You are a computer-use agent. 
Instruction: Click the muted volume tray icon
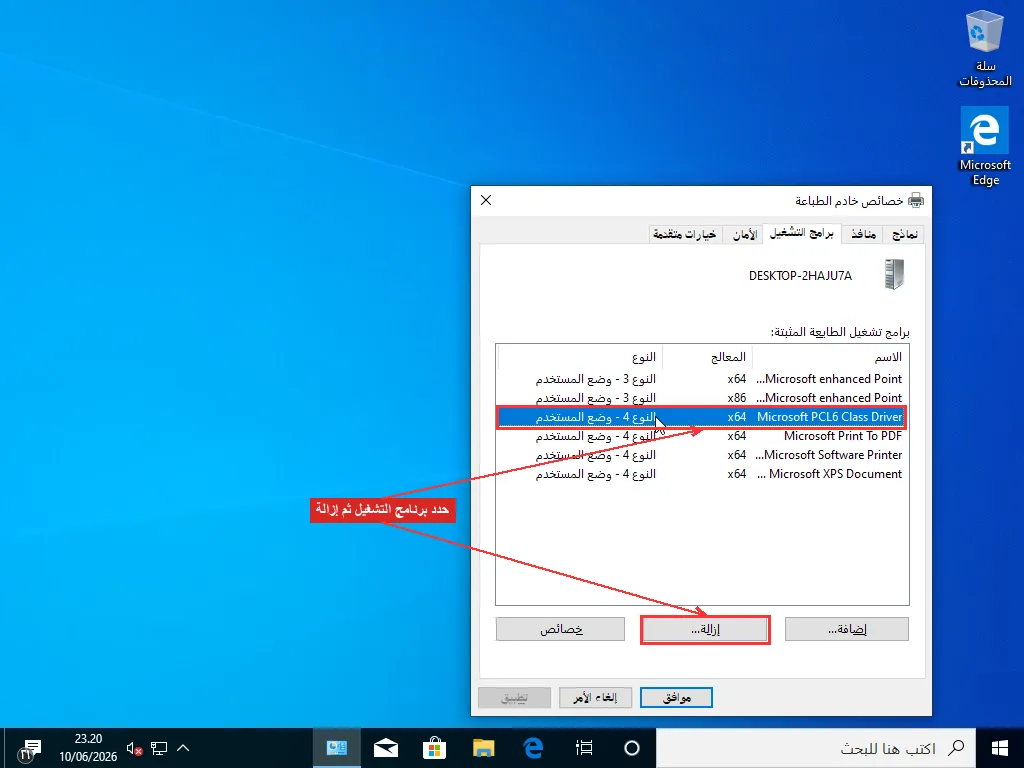pos(135,748)
